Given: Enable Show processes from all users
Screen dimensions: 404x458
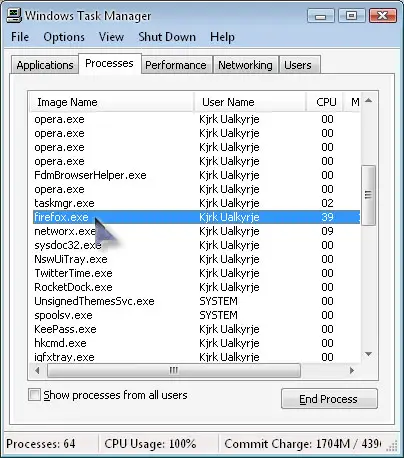Looking at the screenshot, I should 34,395.
